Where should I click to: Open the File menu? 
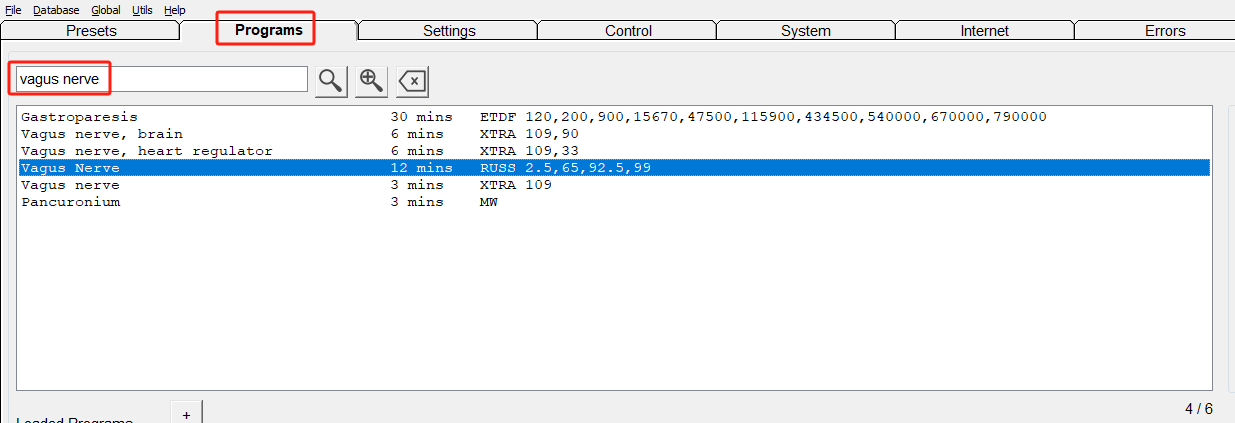(x=13, y=10)
